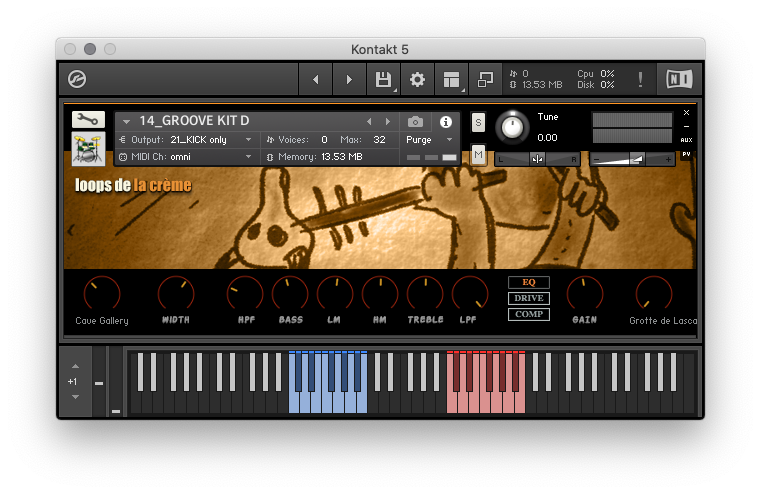761x494 pixels.
Task: Click the Grotte de Lascaux knob
Action: click(654, 294)
